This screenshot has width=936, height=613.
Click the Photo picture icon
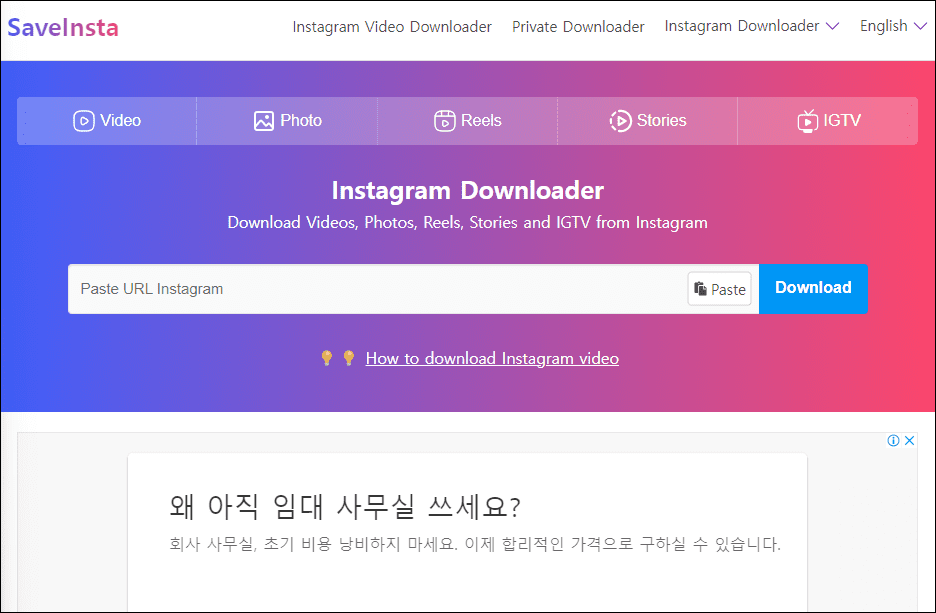263,121
